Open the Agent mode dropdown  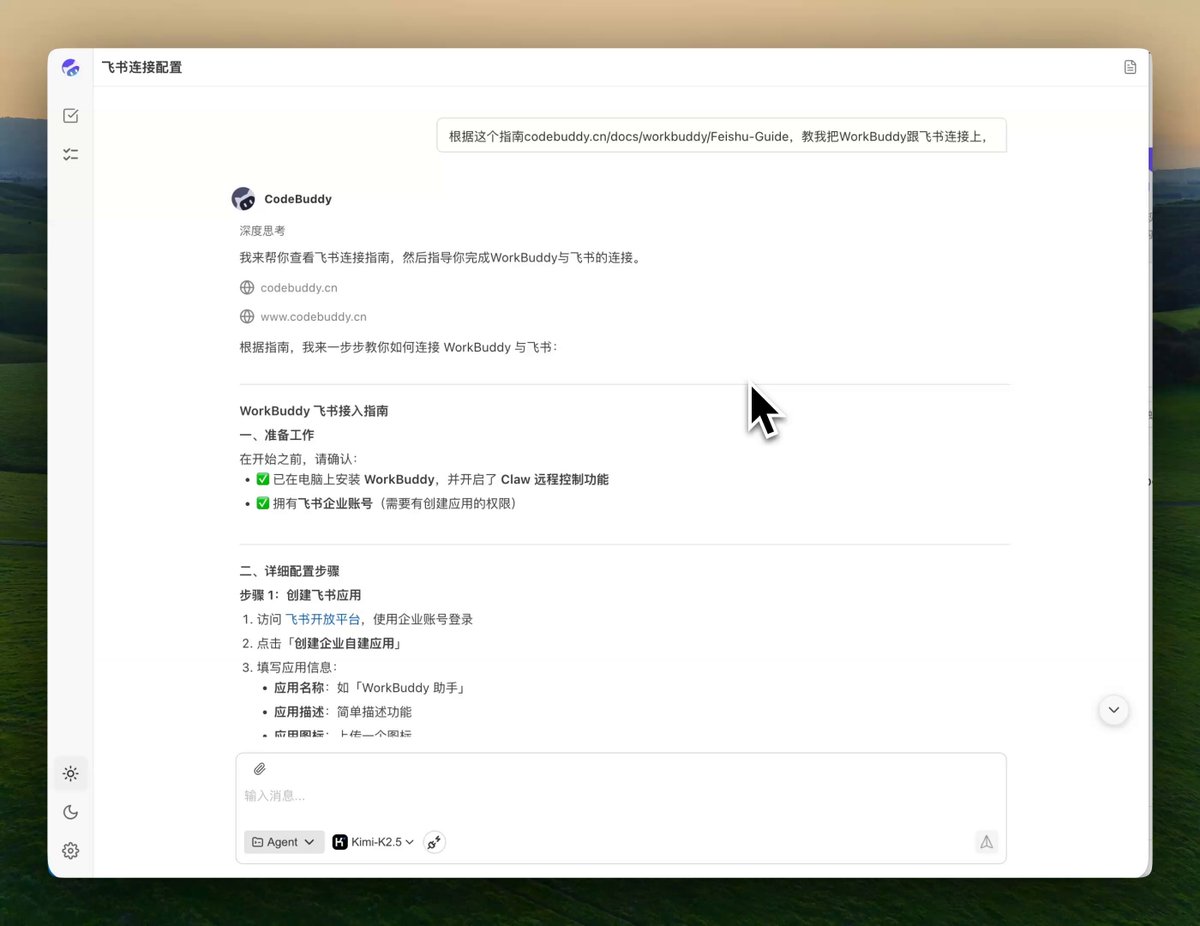(x=284, y=842)
